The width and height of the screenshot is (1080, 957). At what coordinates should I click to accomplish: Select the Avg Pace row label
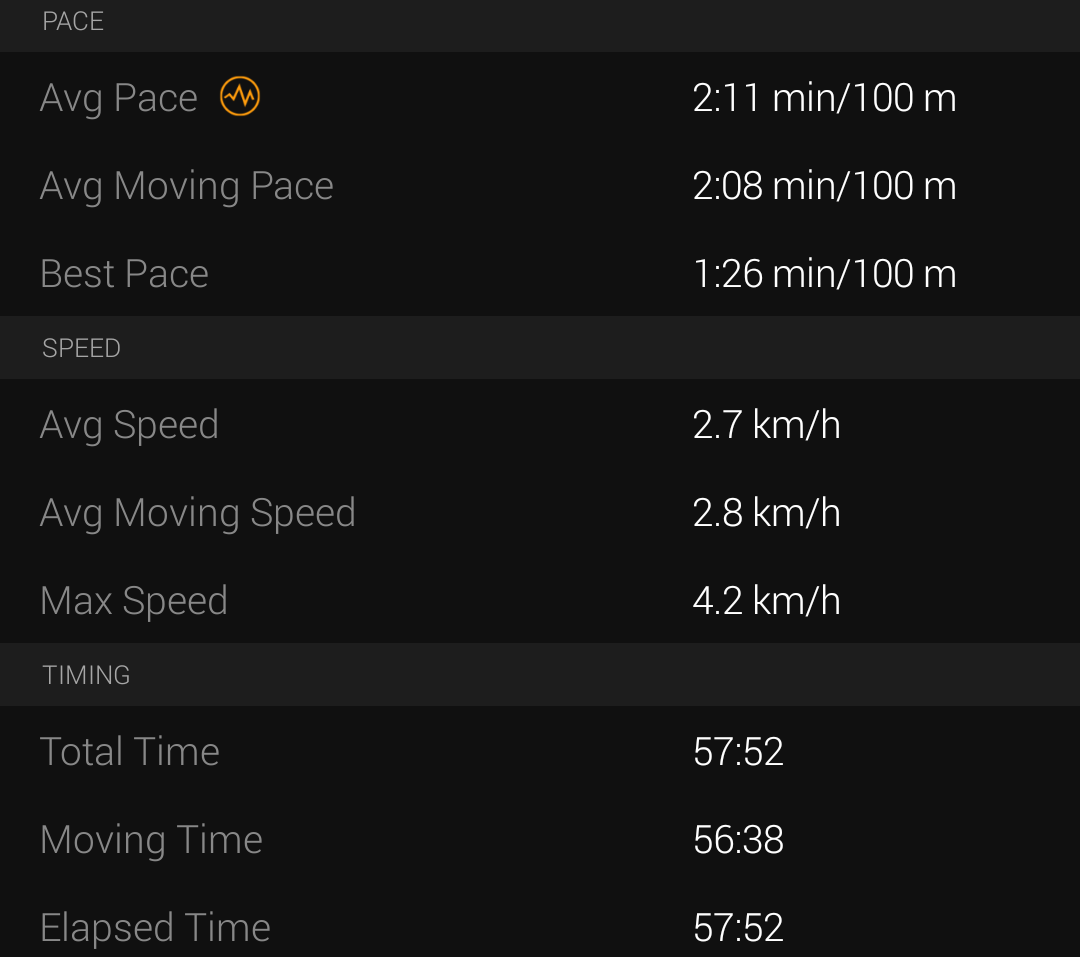point(119,98)
